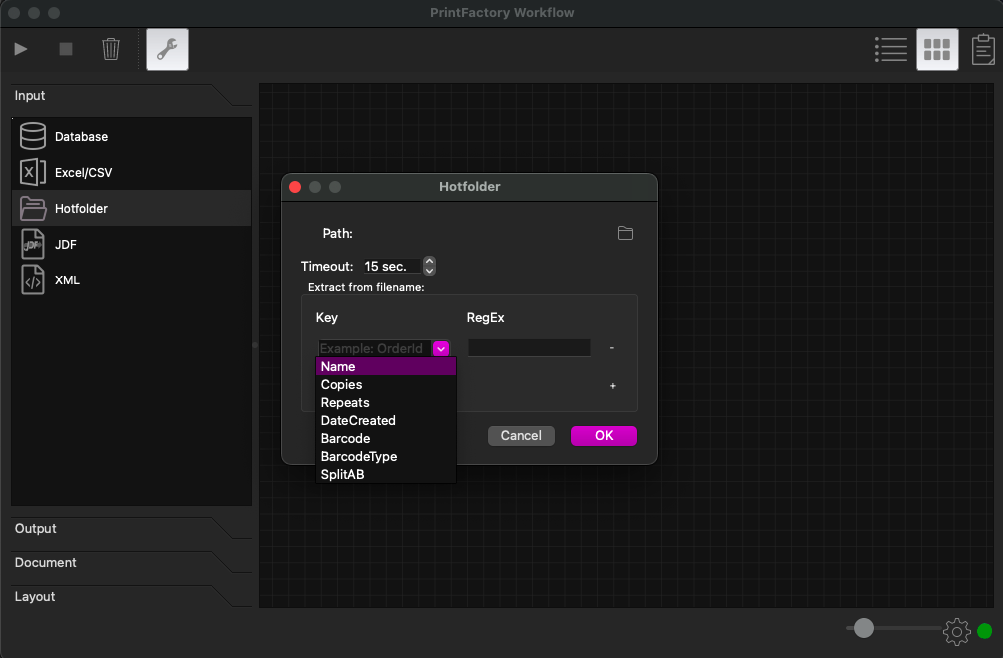Open the clipboard notes icon
The image size is (1003, 658).
coord(983,49)
